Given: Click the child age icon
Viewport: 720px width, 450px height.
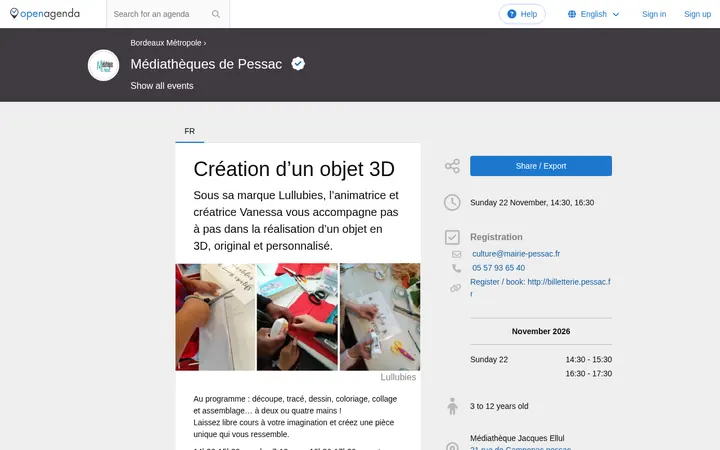Looking at the screenshot, I should point(452,406).
